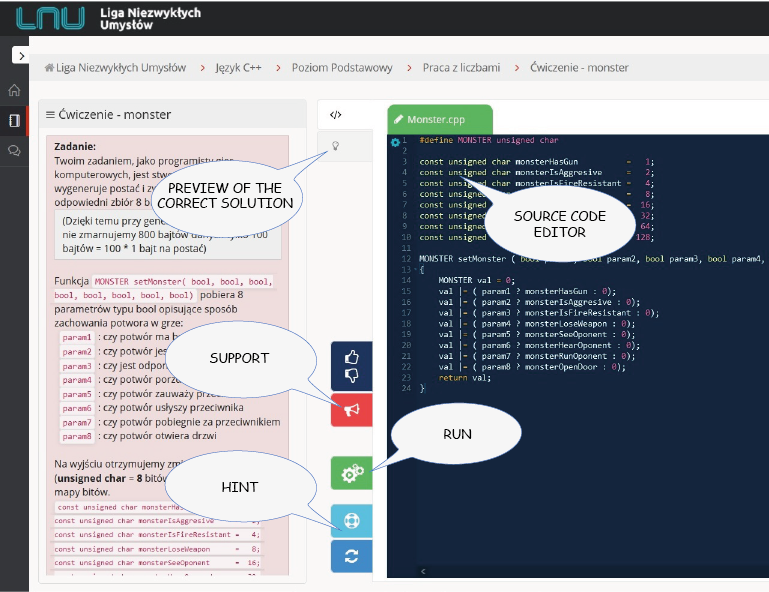The width and height of the screenshot is (769, 592).
Task: Toggle the Ćwiczenie - monster panel menu icon
Action: tap(49, 115)
